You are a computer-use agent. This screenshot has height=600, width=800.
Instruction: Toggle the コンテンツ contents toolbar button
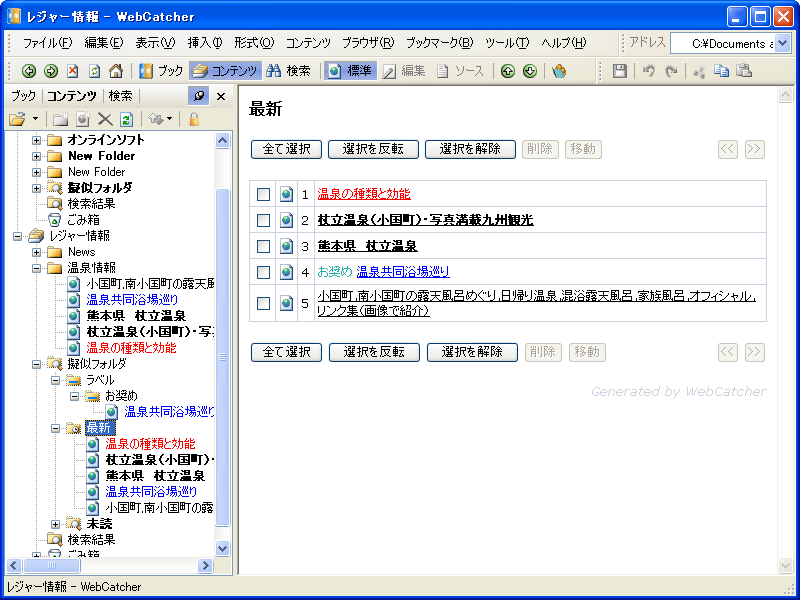pyautogui.click(x=226, y=71)
